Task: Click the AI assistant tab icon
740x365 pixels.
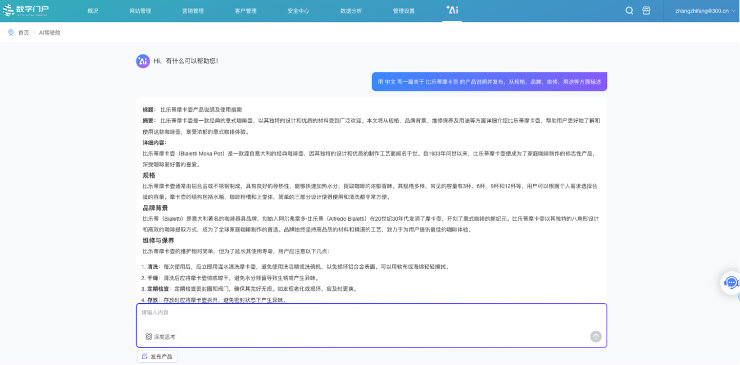Action: click(x=452, y=10)
